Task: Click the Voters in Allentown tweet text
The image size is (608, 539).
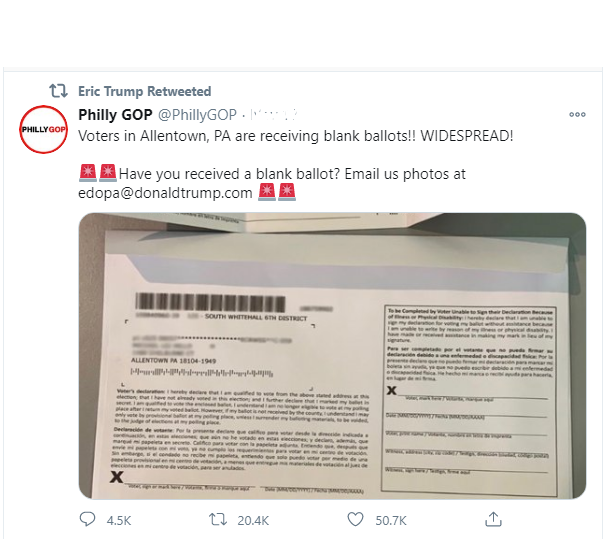Action: click(x=295, y=136)
